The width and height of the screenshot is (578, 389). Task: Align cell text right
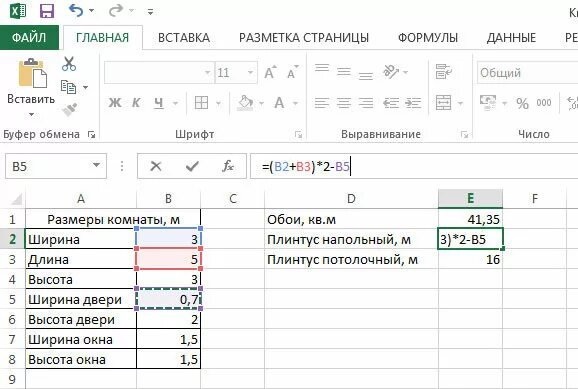[x=366, y=103]
